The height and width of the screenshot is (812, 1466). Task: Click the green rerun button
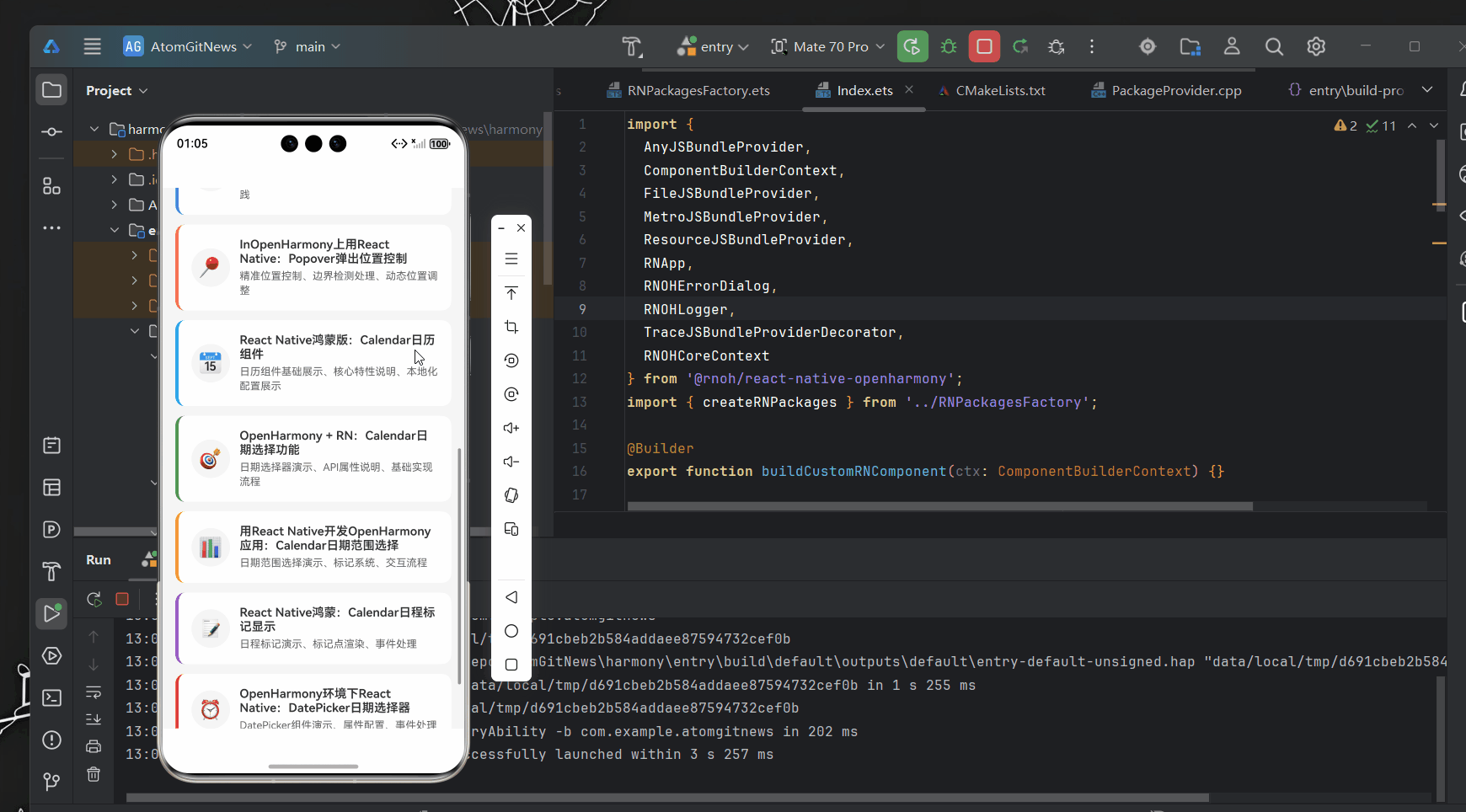(x=912, y=46)
